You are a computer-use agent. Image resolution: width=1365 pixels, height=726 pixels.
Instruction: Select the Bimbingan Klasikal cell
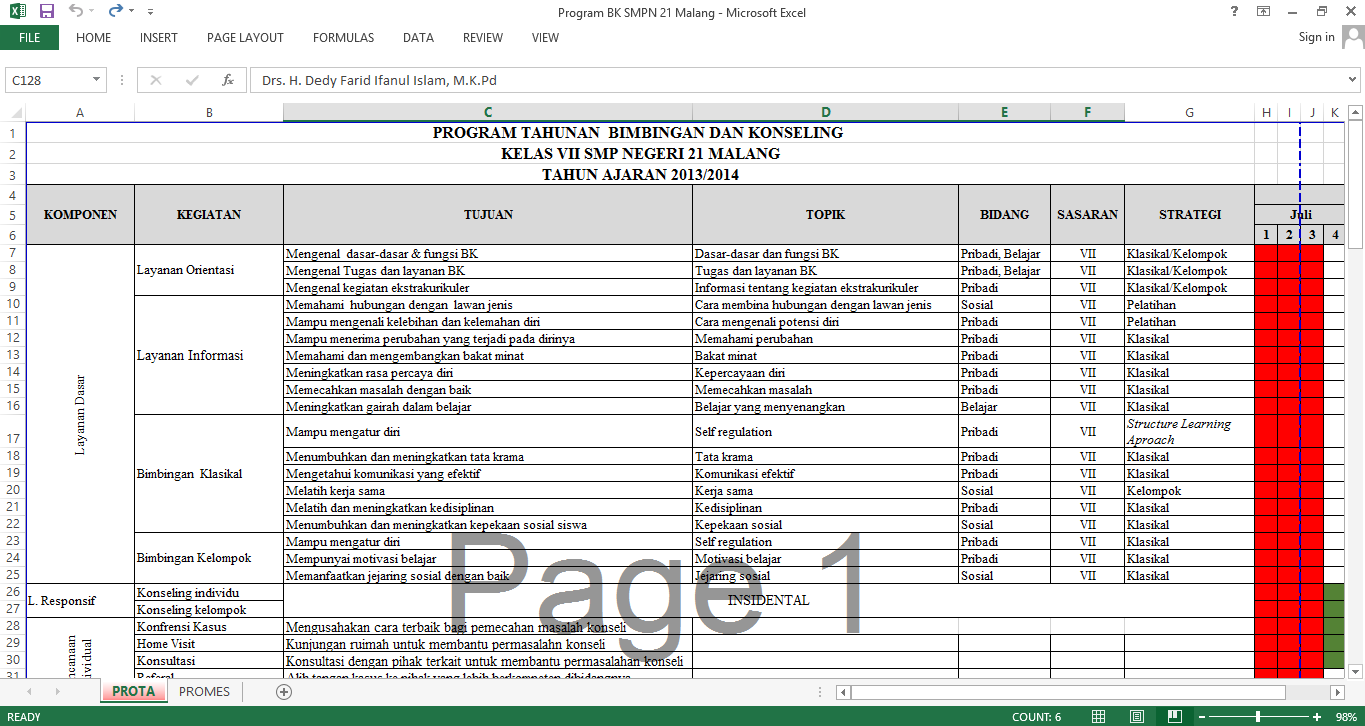tap(209, 474)
